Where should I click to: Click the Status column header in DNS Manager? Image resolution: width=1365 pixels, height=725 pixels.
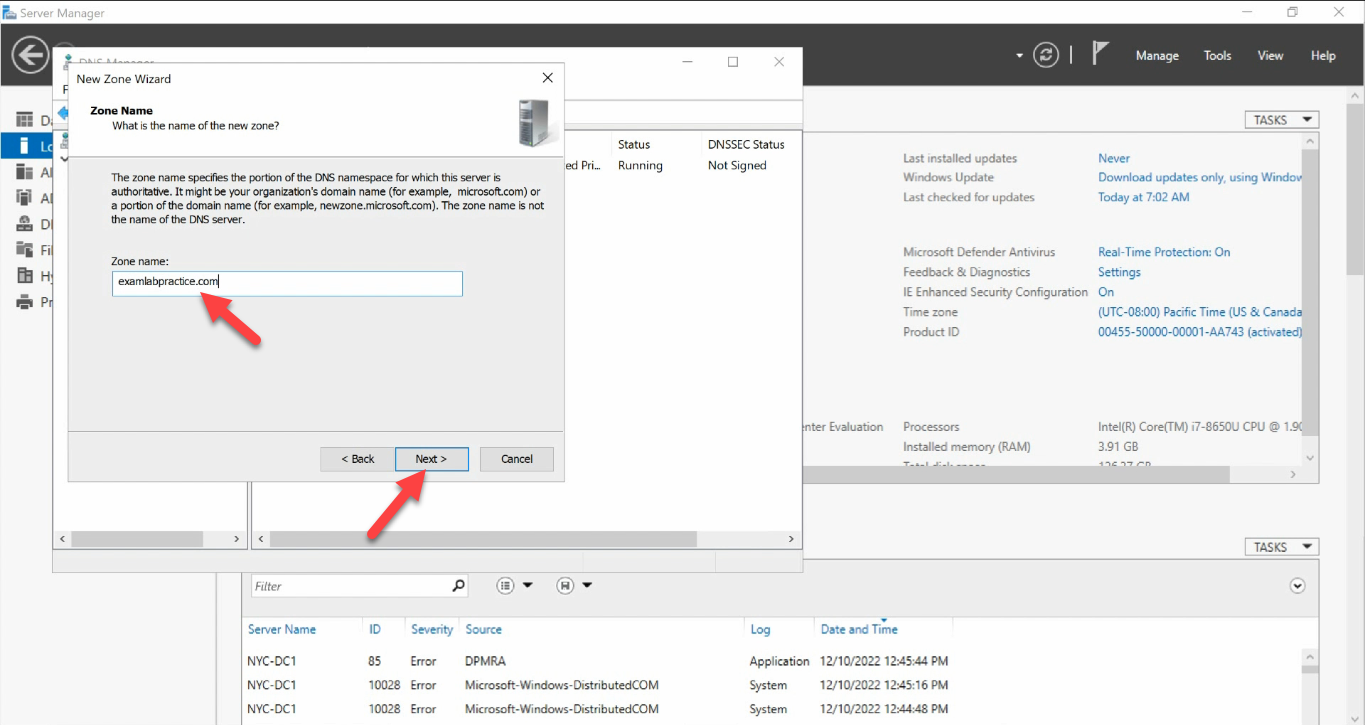pos(634,145)
